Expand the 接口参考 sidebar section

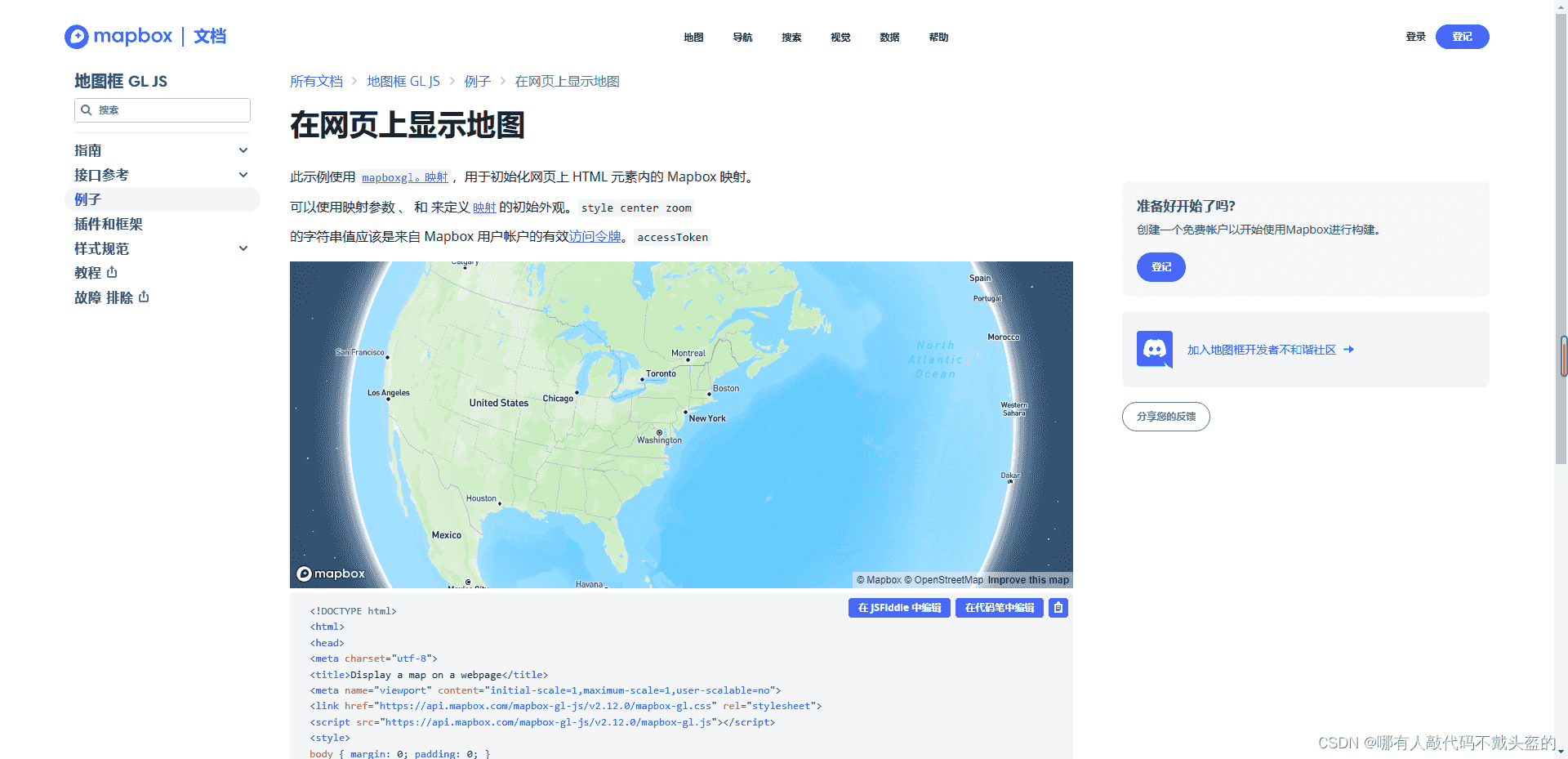click(243, 175)
